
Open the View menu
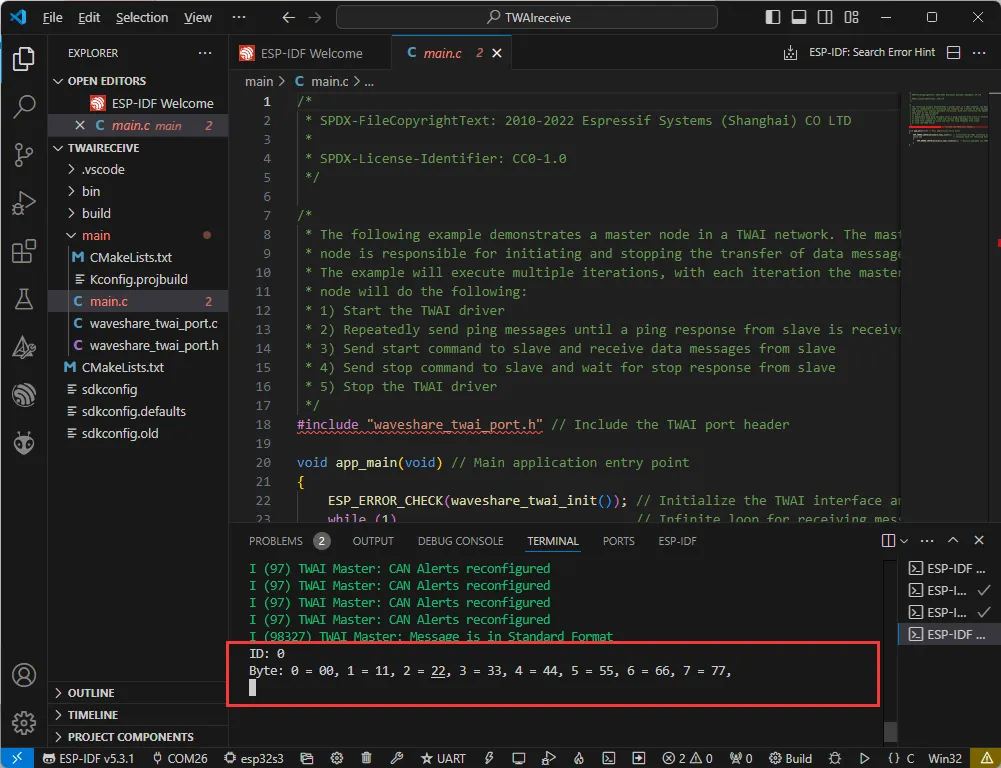[x=198, y=17]
